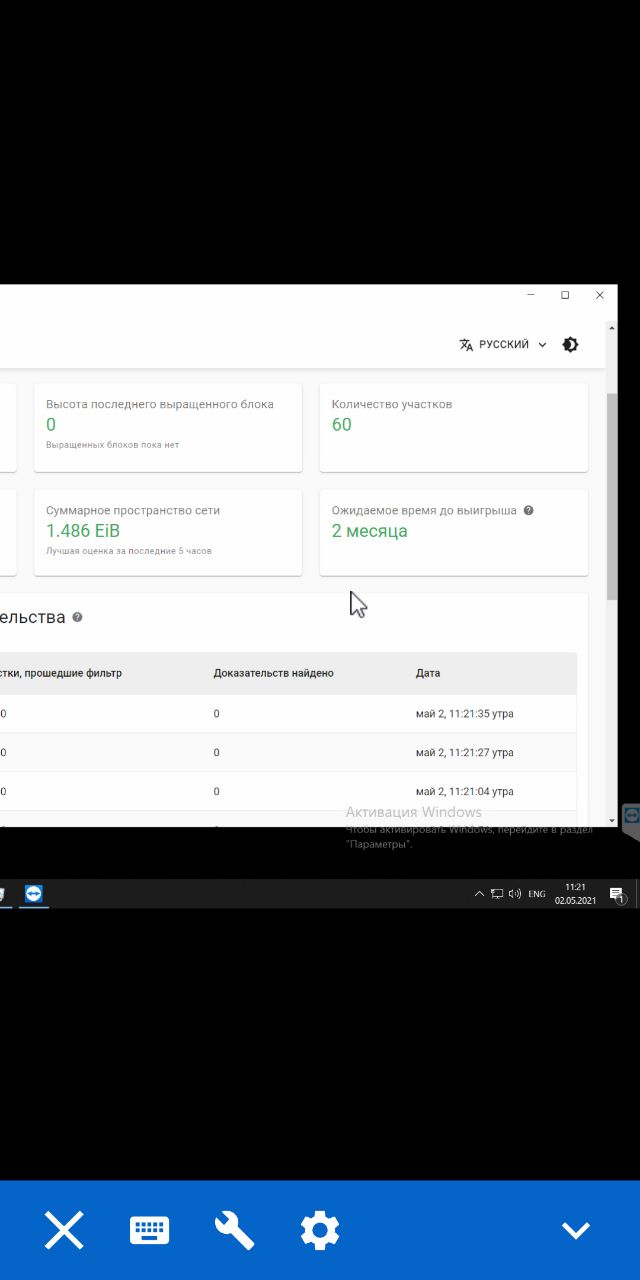Click the volume speaker icon in tray
The image size is (640, 1280).
click(x=515, y=894)
